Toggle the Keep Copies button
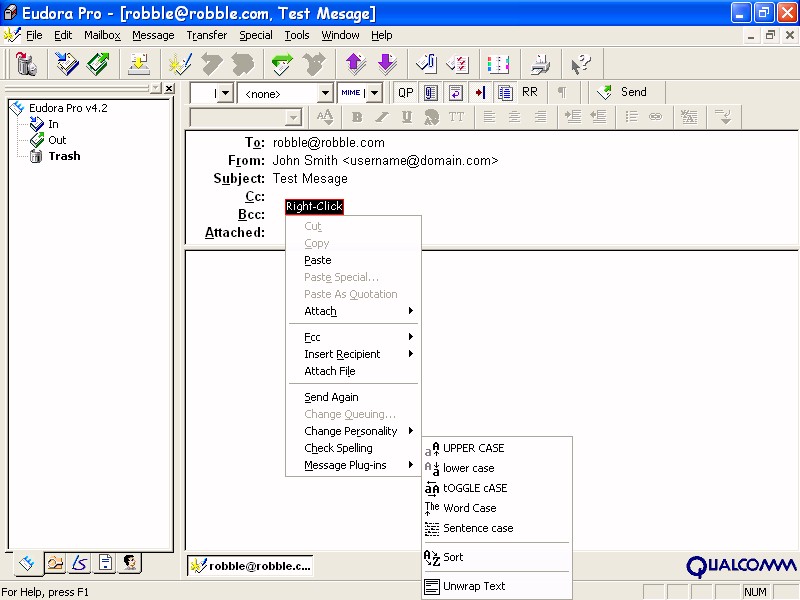Screen dimensions: 800x600 tap(505, 92)
